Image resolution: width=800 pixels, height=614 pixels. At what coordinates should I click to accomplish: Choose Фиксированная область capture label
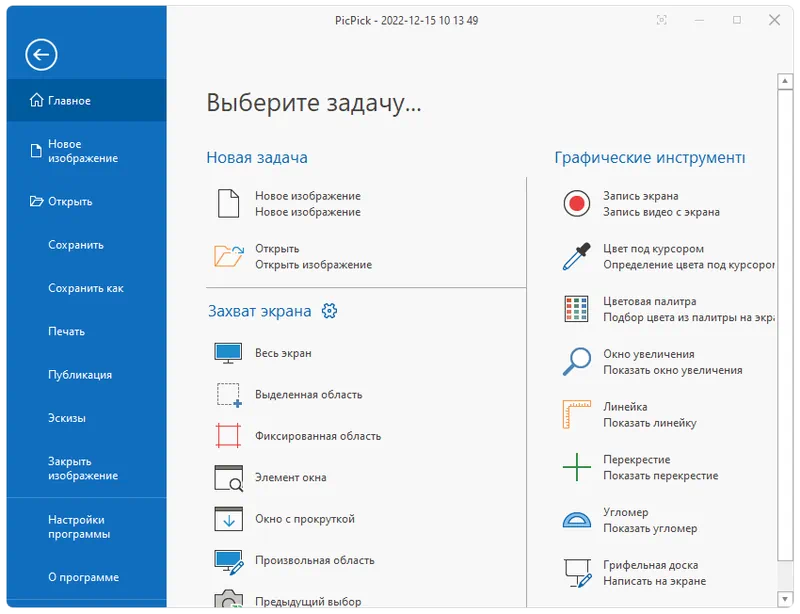pyautogui.click(x=318, y=436)
